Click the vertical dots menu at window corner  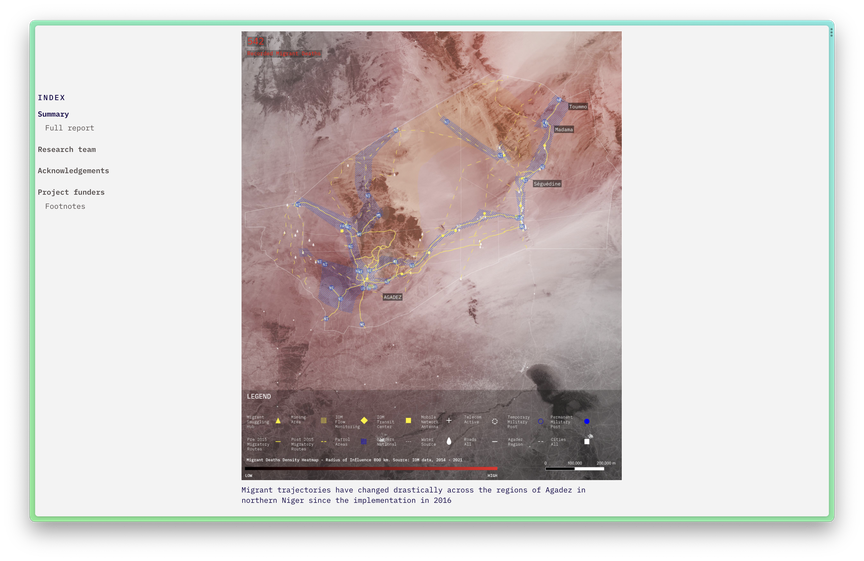831,33
